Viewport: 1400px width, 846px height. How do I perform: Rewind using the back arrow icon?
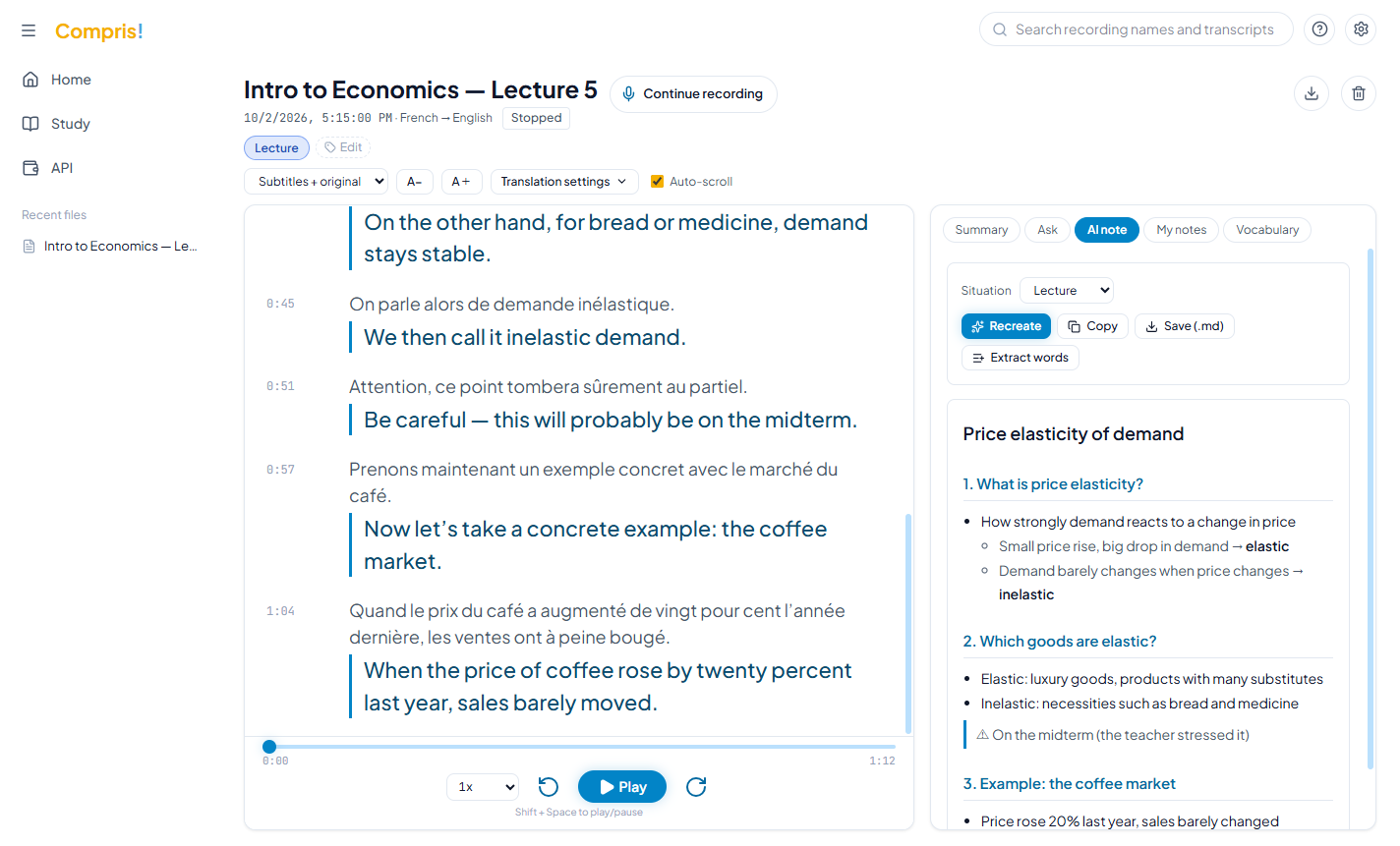(x=549, y=787)
